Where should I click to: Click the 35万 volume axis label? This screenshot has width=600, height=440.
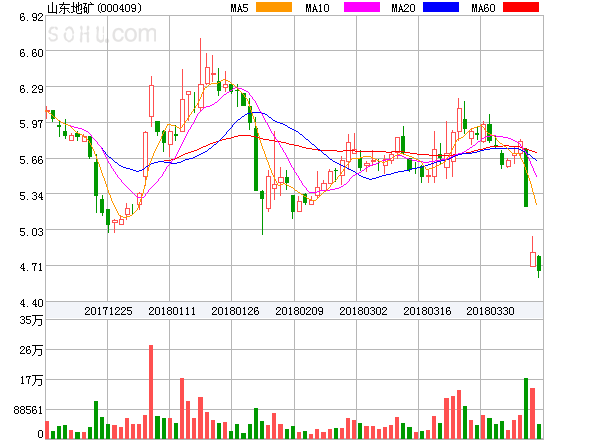(x=31, y=320)
